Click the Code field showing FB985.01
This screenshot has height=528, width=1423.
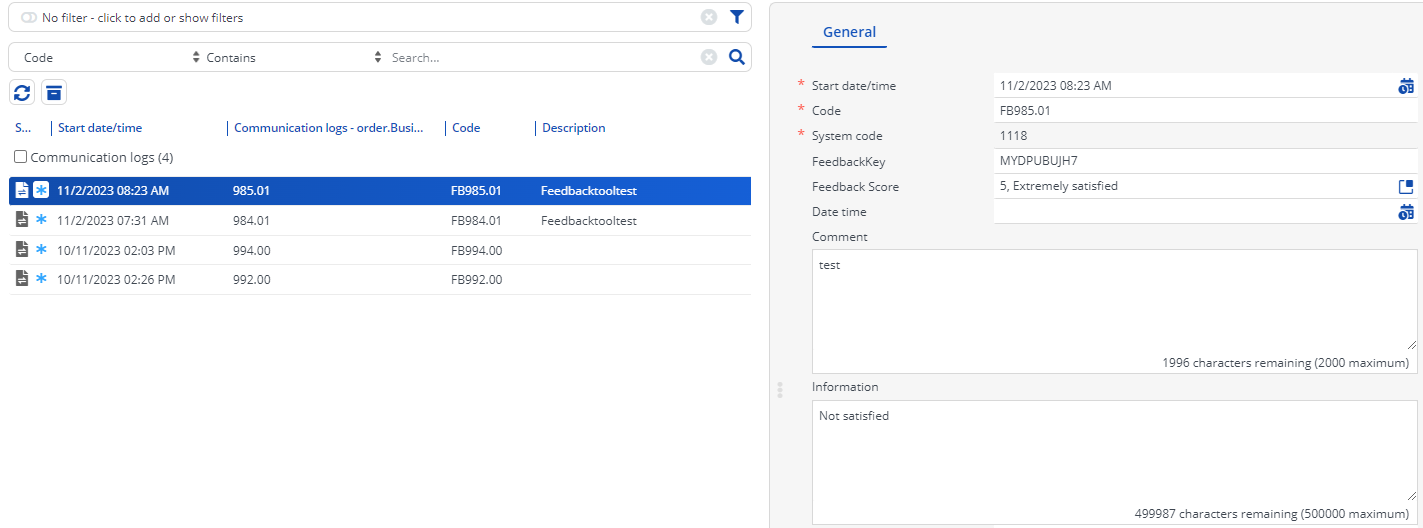[x=1205, y=111]
